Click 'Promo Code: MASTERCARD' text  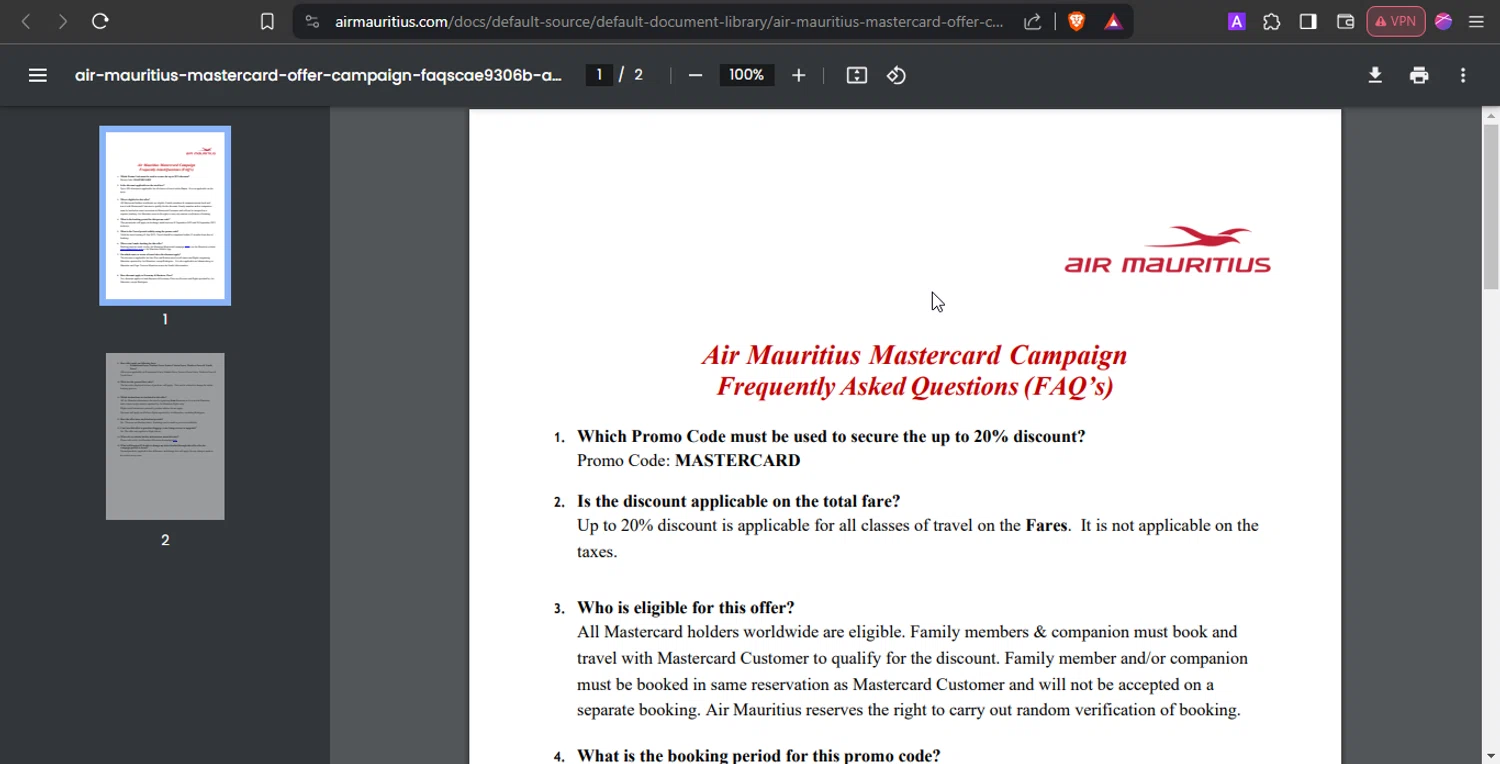pyautogui.click(x=689, y=461)
